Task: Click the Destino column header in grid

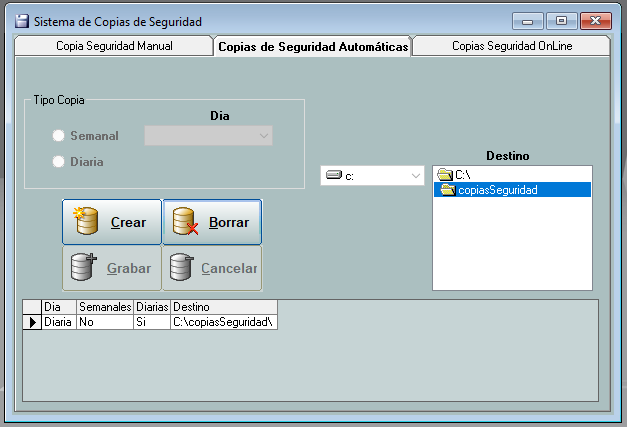Action: pyautogui.click(x=224, y=307)
